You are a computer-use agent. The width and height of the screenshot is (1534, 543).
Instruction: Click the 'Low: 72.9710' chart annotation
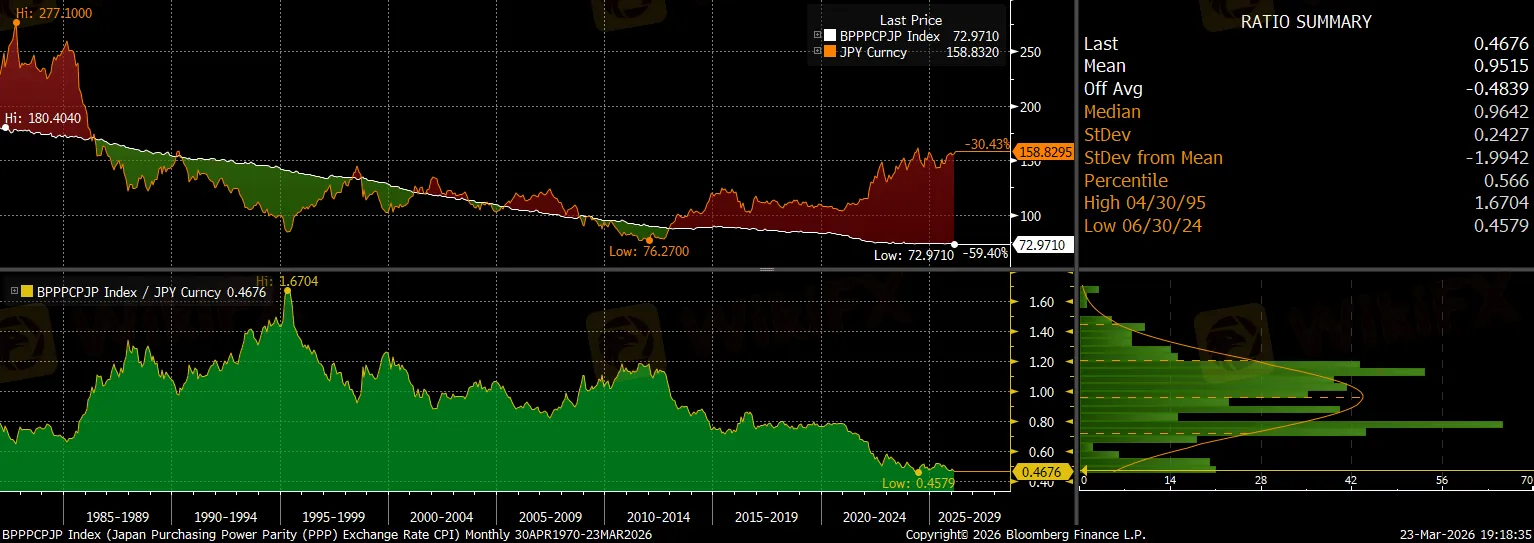[913, 253]
